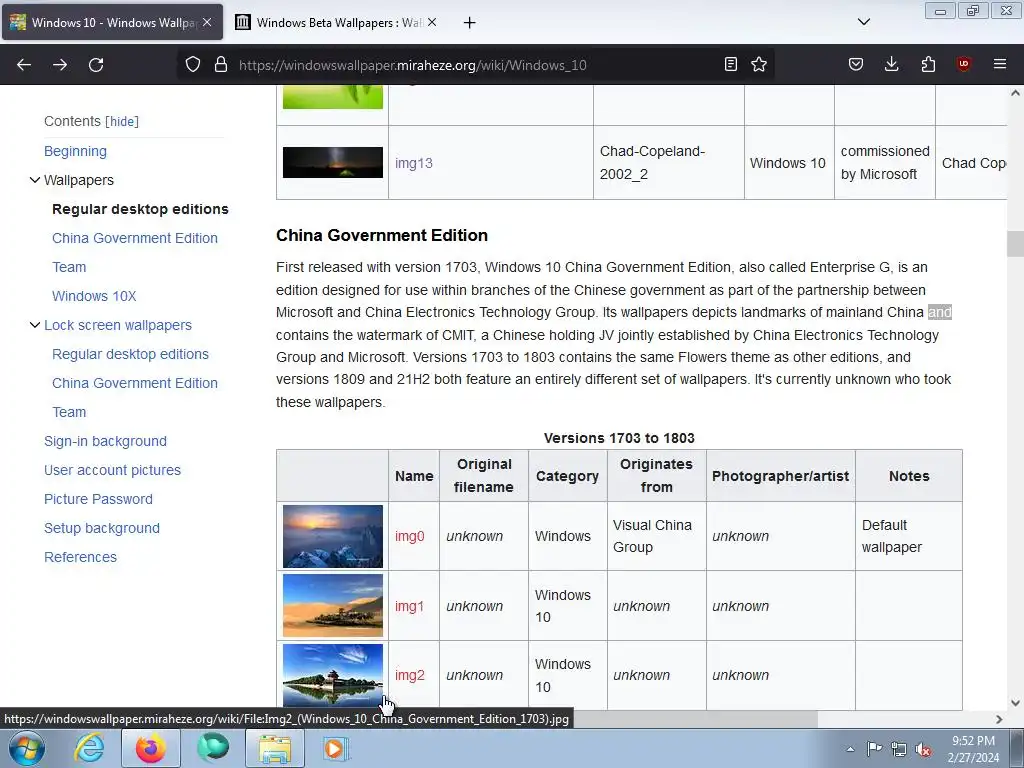
Task: Open the img13 night sky thumbnail
Action: 332,162
